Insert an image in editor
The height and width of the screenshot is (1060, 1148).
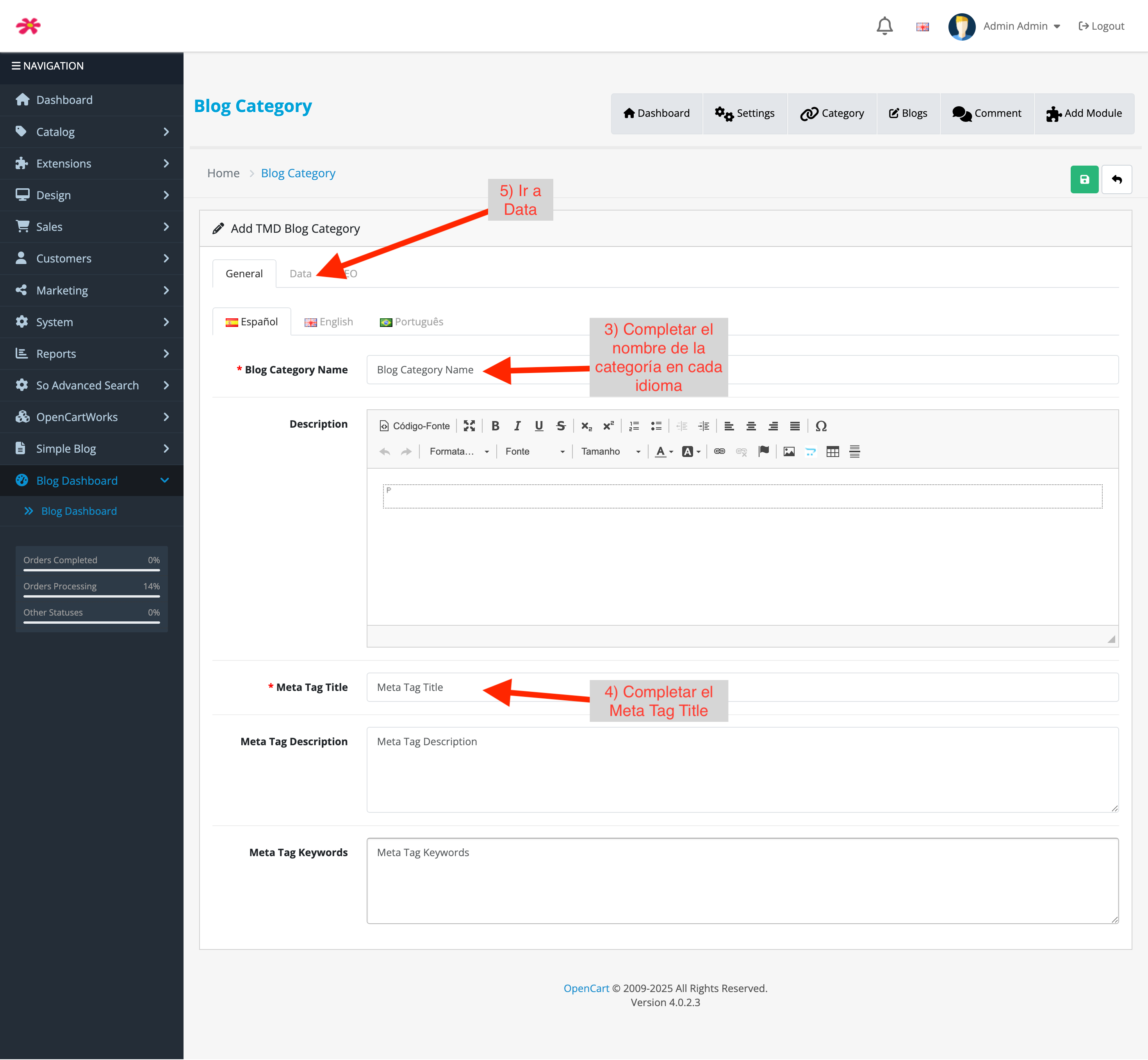click(x=788, y=451)
